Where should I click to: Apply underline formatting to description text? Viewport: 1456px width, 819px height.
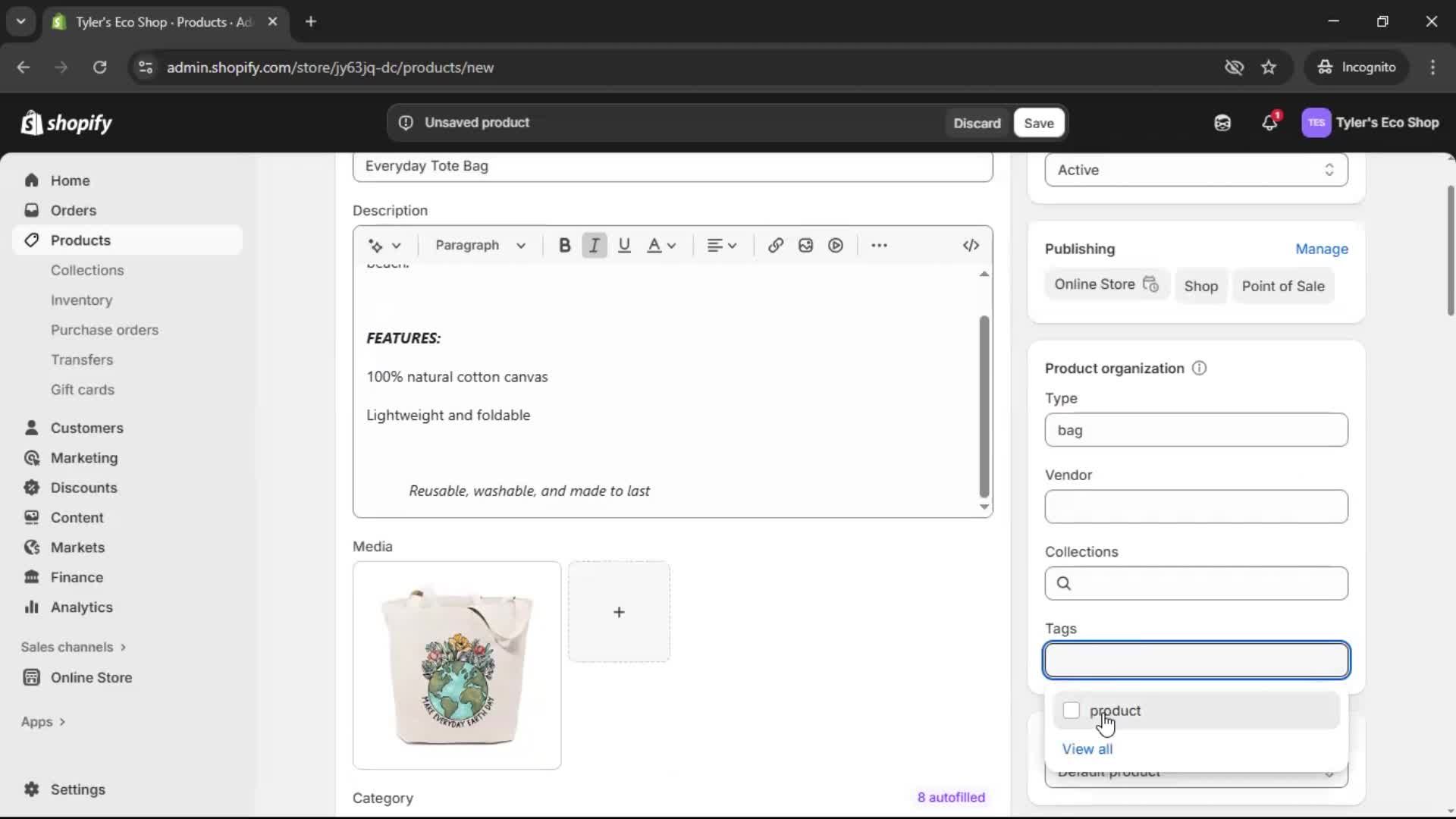pos(624,245)
